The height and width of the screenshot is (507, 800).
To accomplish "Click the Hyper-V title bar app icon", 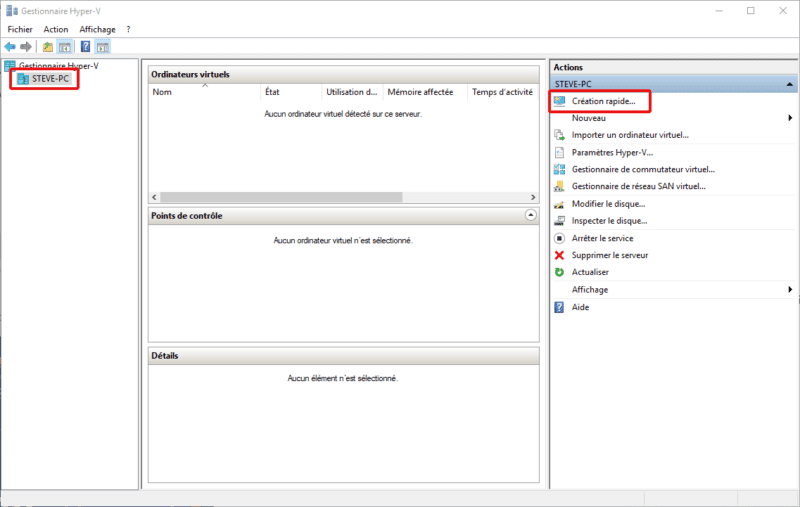I will [x=12, y=11].
